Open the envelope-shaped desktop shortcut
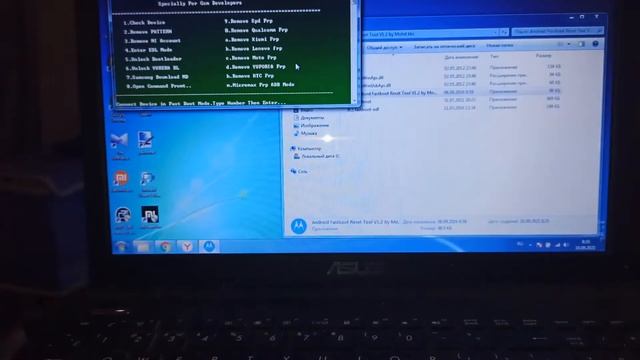Viewport: 640px width, 360px height. [119, 140]
